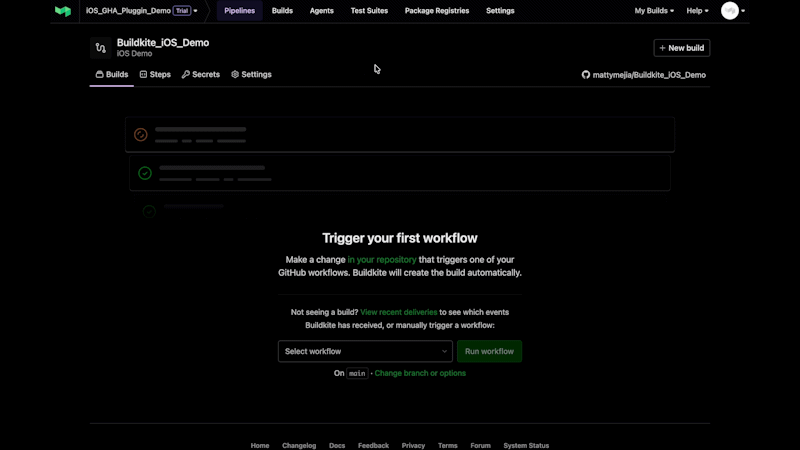This screenshot has width=800, height=450.
Task: Open the Select workflow dropdown
Action: tap(365, 352)
